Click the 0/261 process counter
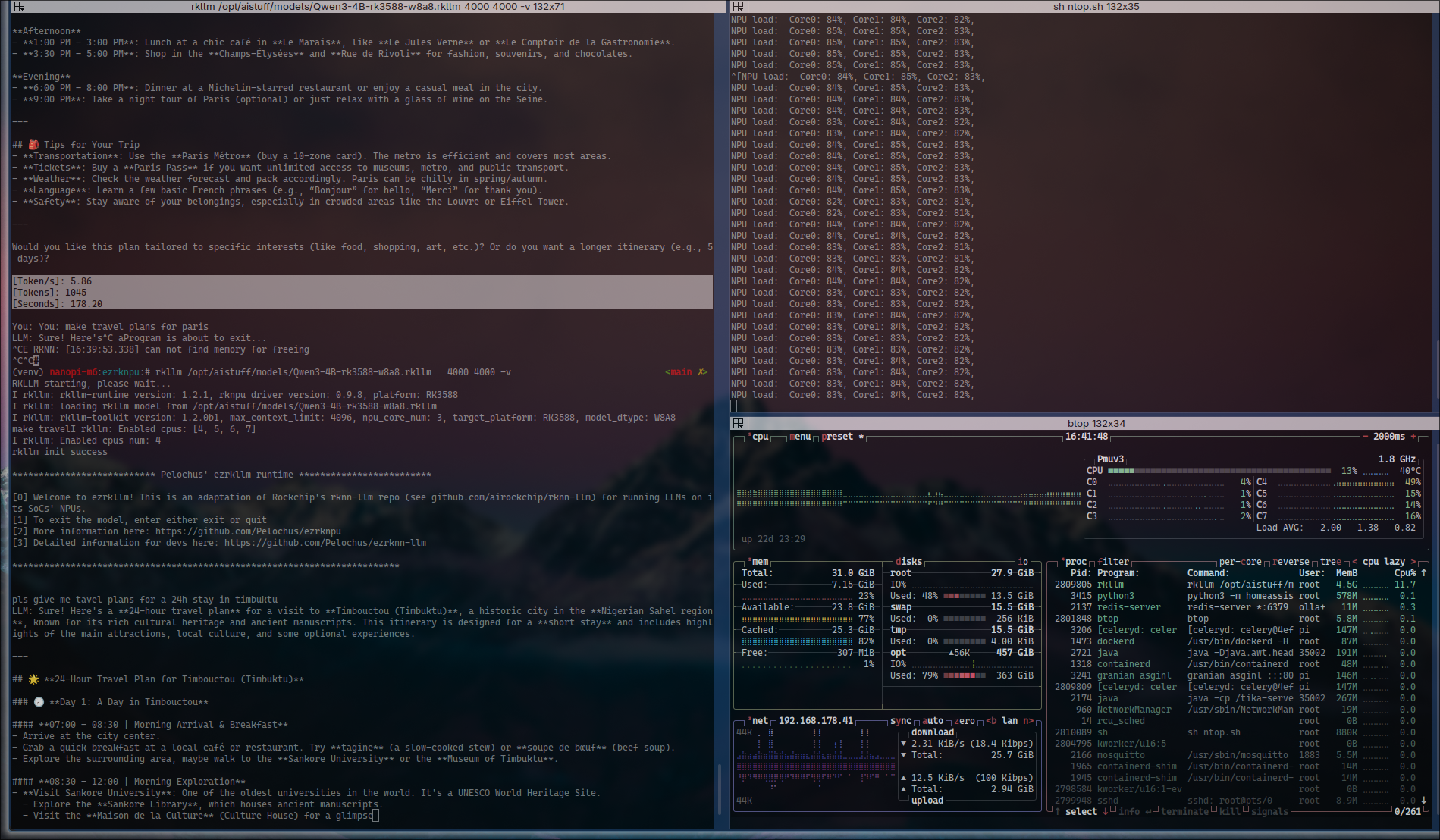1440x840 pixels. point(1407,812)
